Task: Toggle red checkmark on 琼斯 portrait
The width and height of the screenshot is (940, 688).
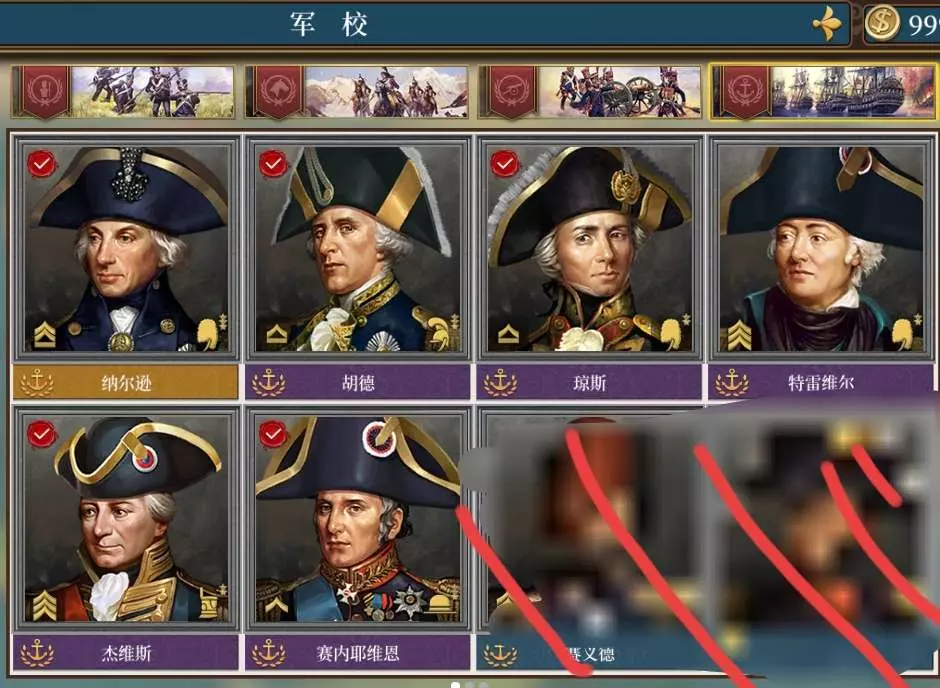Action: 505,163
